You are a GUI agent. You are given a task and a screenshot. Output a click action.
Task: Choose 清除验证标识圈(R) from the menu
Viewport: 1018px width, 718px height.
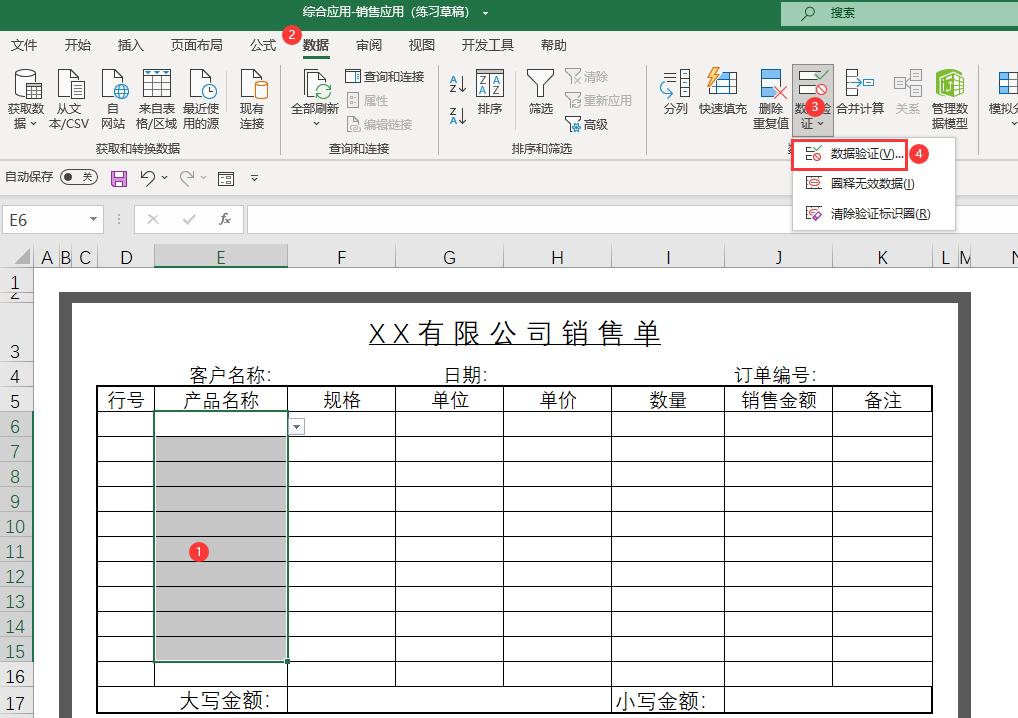873,214
